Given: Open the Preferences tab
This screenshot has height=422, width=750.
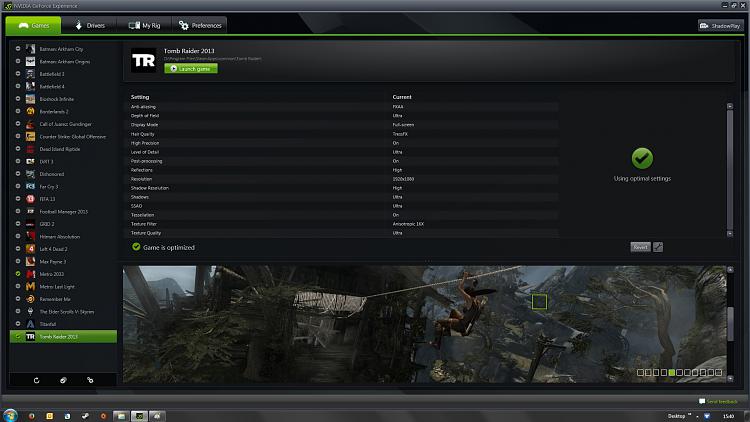Looking at the screenshot, I should click(x=200, y=25).
